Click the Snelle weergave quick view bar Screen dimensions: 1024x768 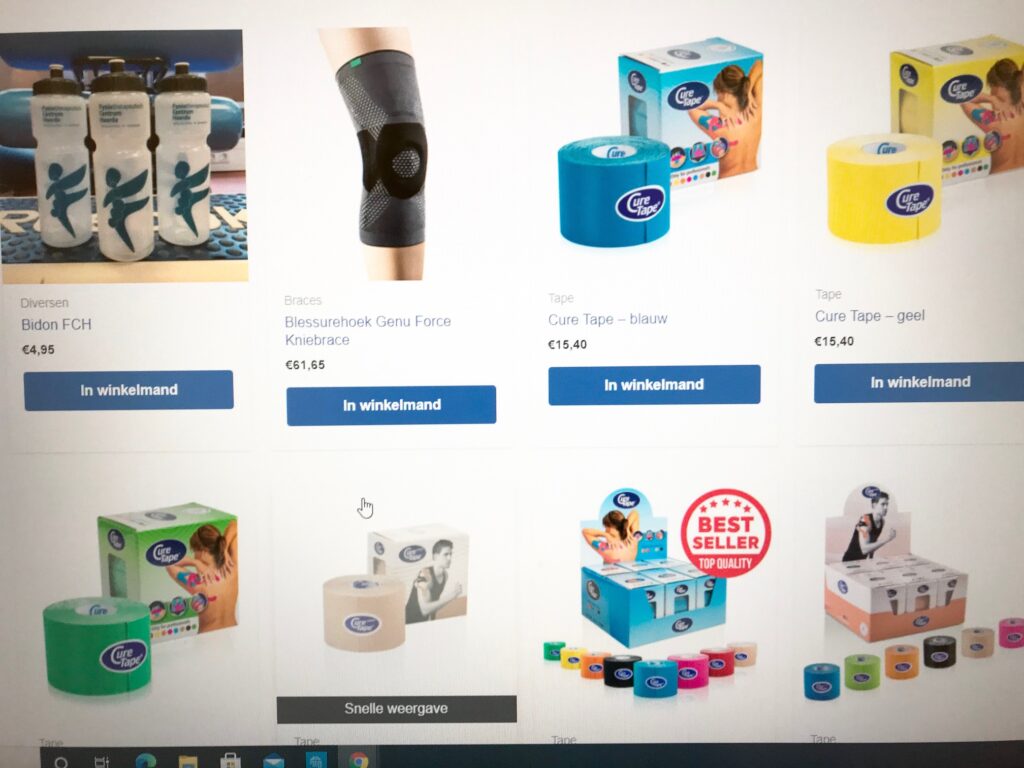click(396, 709)
